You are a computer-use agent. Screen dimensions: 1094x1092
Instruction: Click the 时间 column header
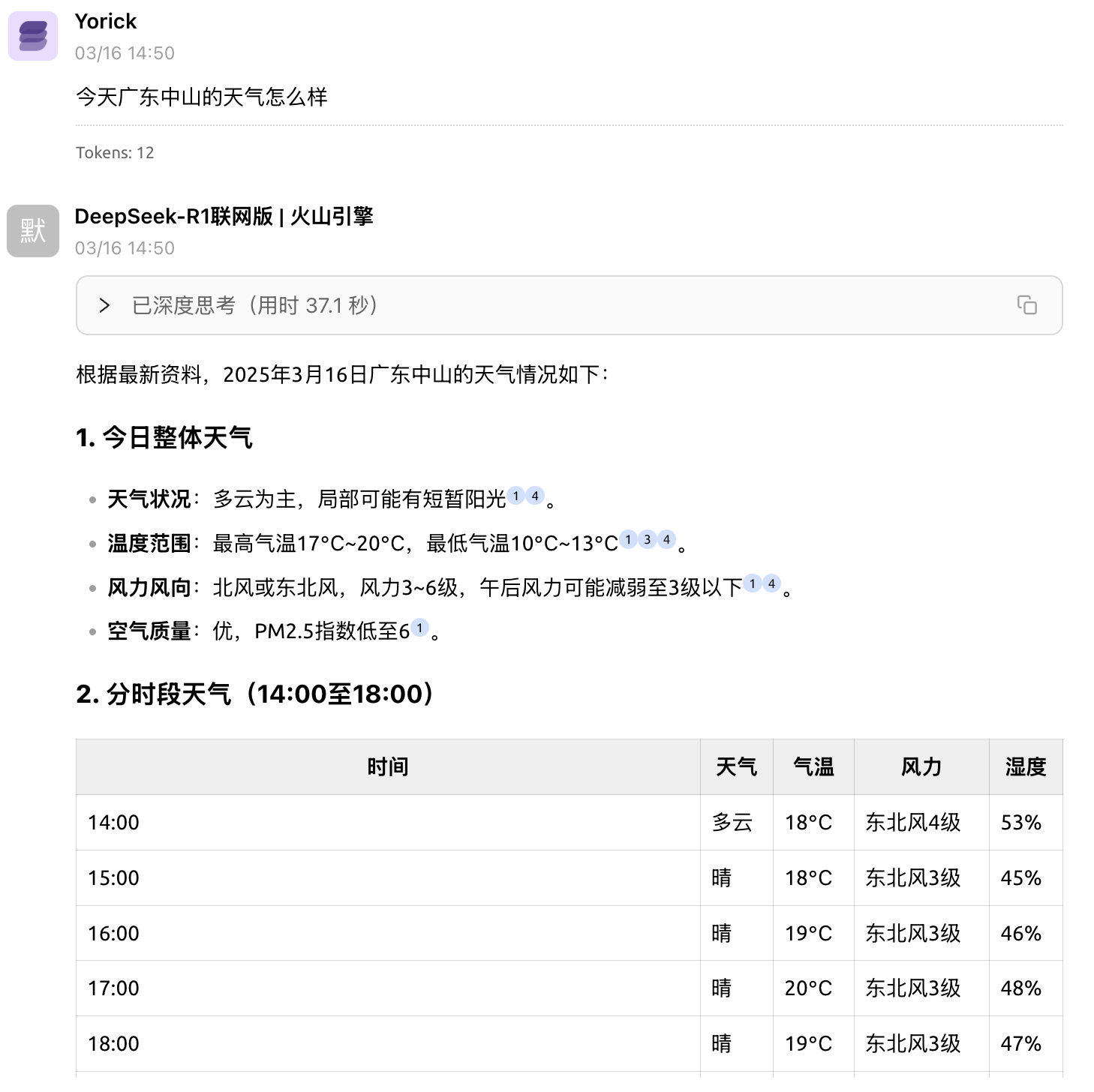387,766
